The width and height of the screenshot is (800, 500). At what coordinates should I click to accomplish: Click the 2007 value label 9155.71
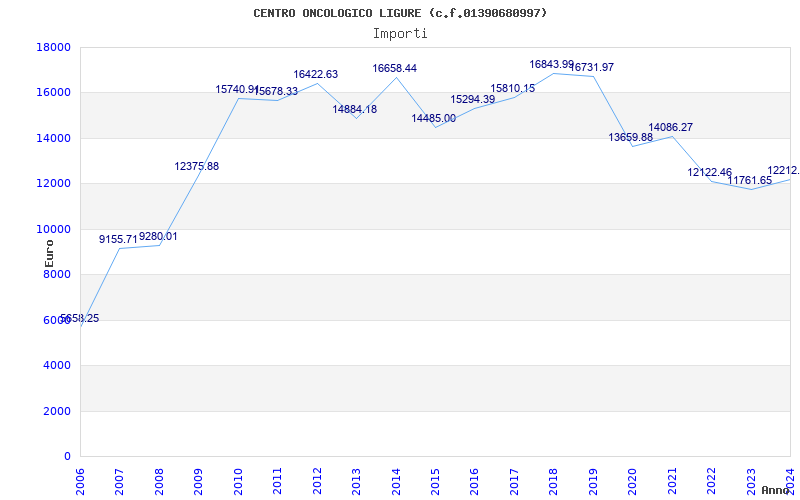pos(118,240)
